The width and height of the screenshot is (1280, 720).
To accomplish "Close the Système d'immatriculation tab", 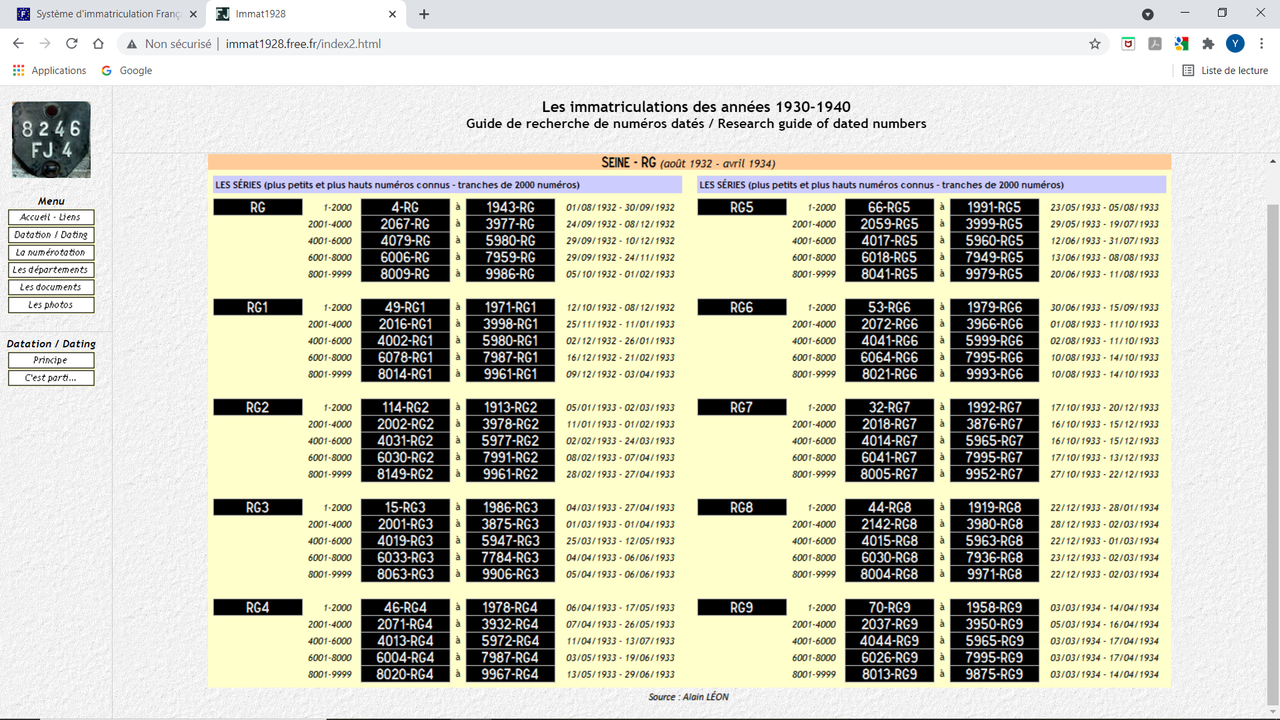I will (x=193, y=14).
